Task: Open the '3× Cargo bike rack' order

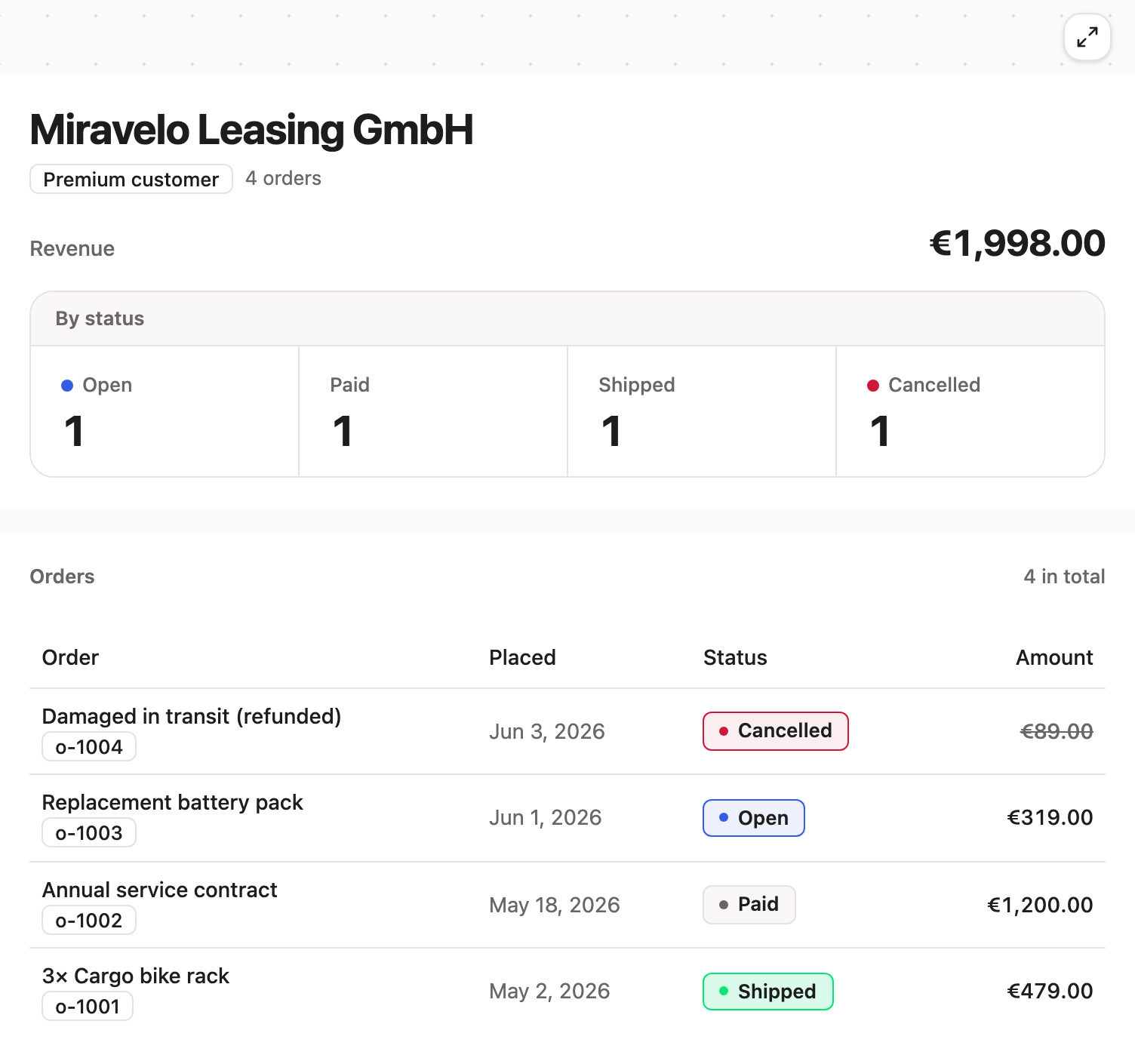Action: pyautogui.click(x=136, y=976)
